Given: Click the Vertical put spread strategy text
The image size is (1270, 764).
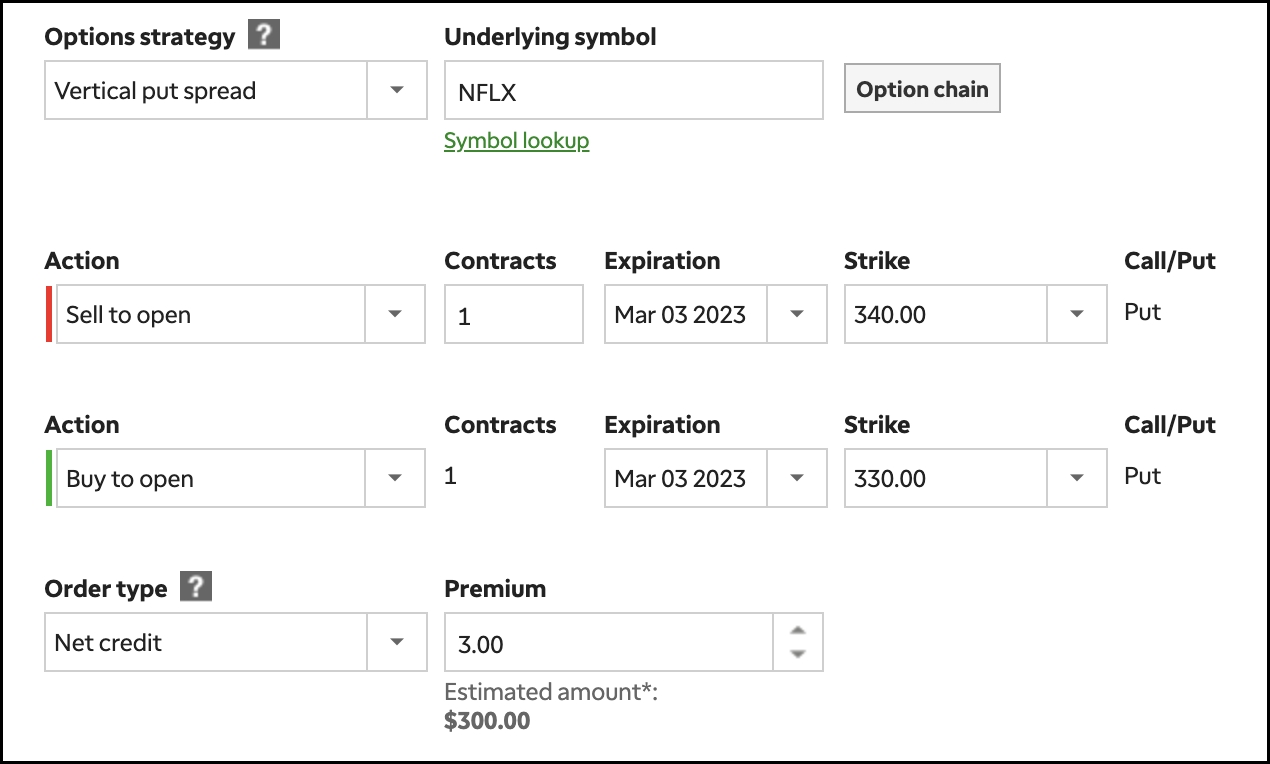Looking at the screenshot, I should click(x=156, y=91).
